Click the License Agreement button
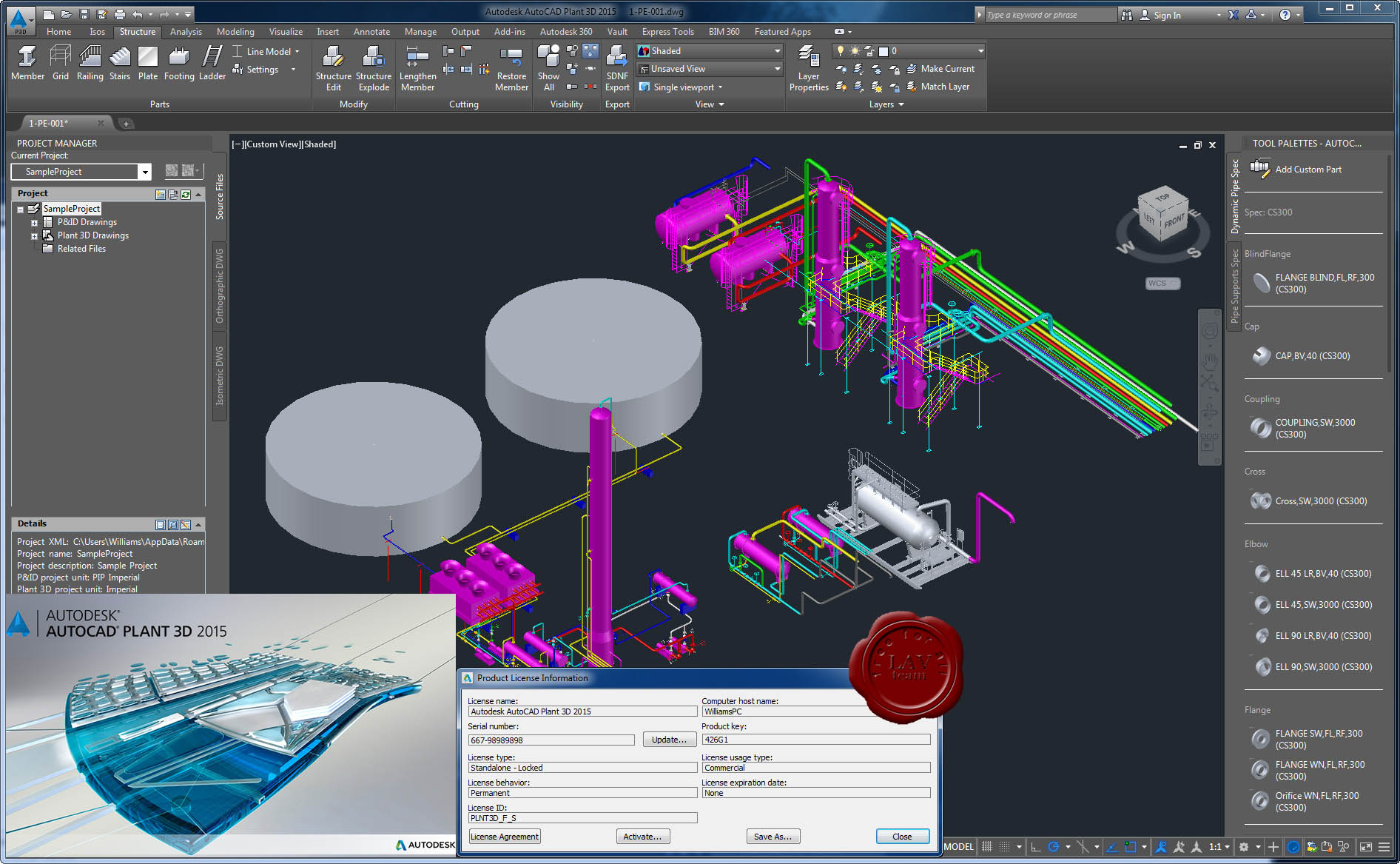Screen dimensions: 1400x864 click(x=505, y=837)
